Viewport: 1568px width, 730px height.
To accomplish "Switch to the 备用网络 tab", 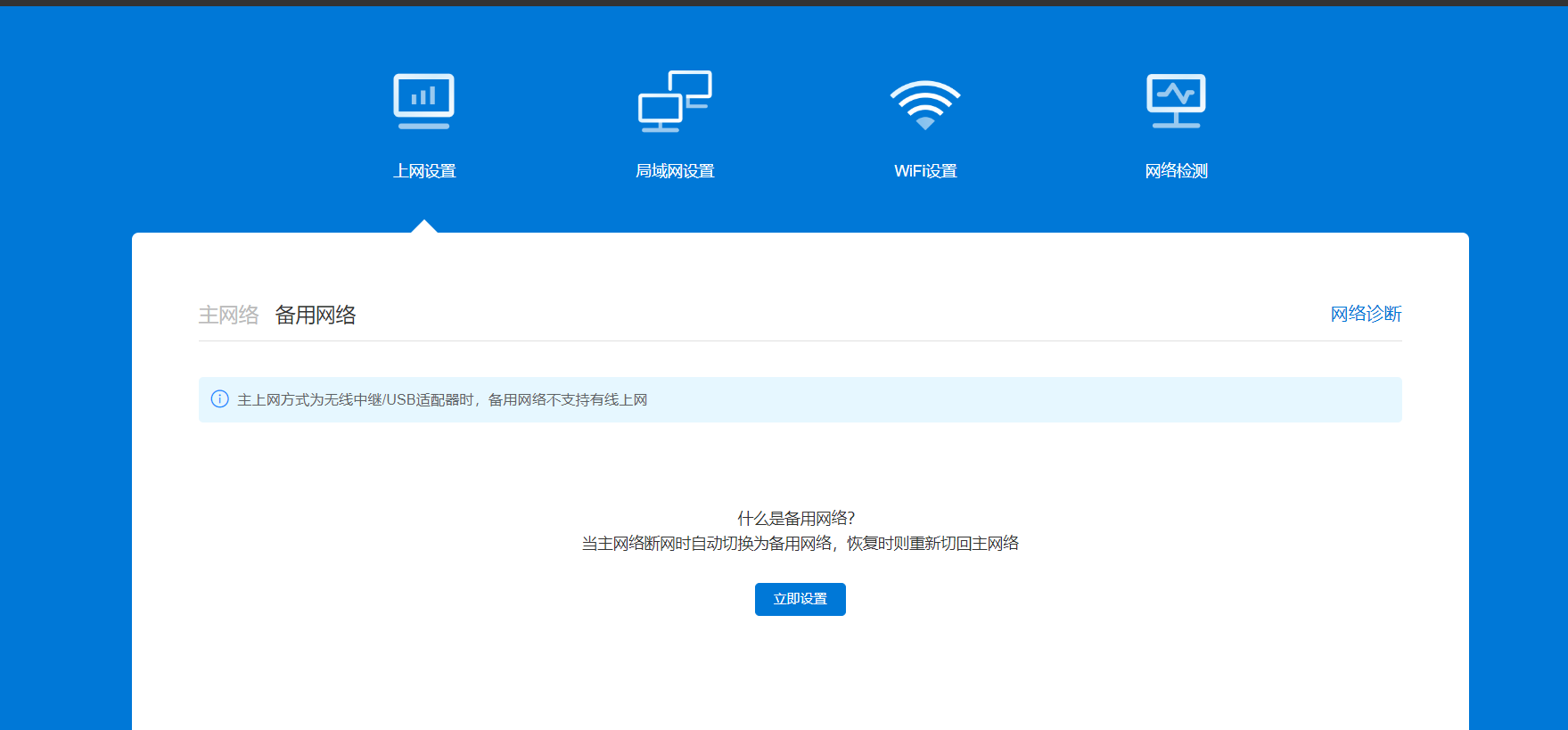I will [x=316, y=315].
